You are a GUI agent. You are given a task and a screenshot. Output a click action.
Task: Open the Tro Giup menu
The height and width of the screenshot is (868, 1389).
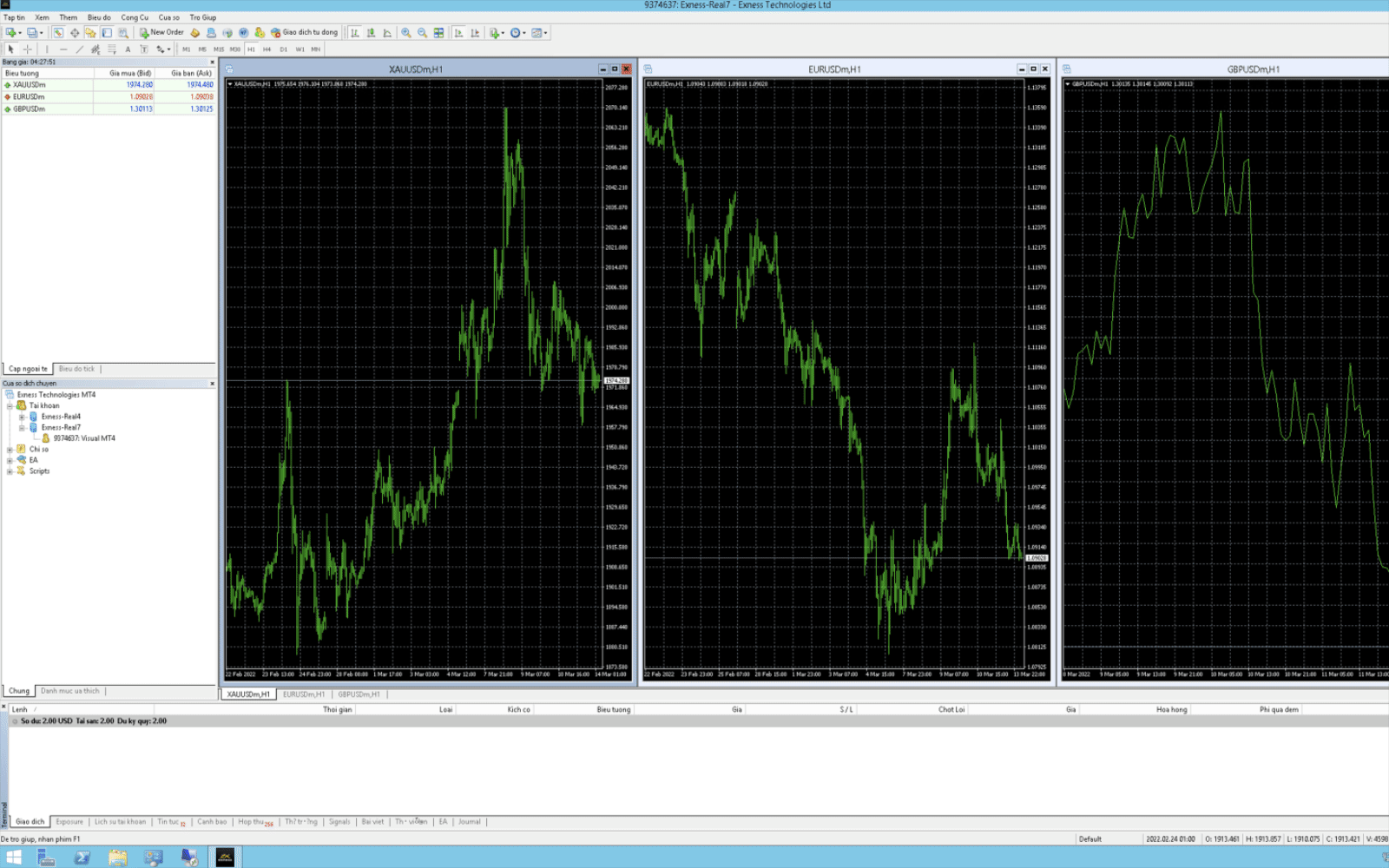coord(203,17)
